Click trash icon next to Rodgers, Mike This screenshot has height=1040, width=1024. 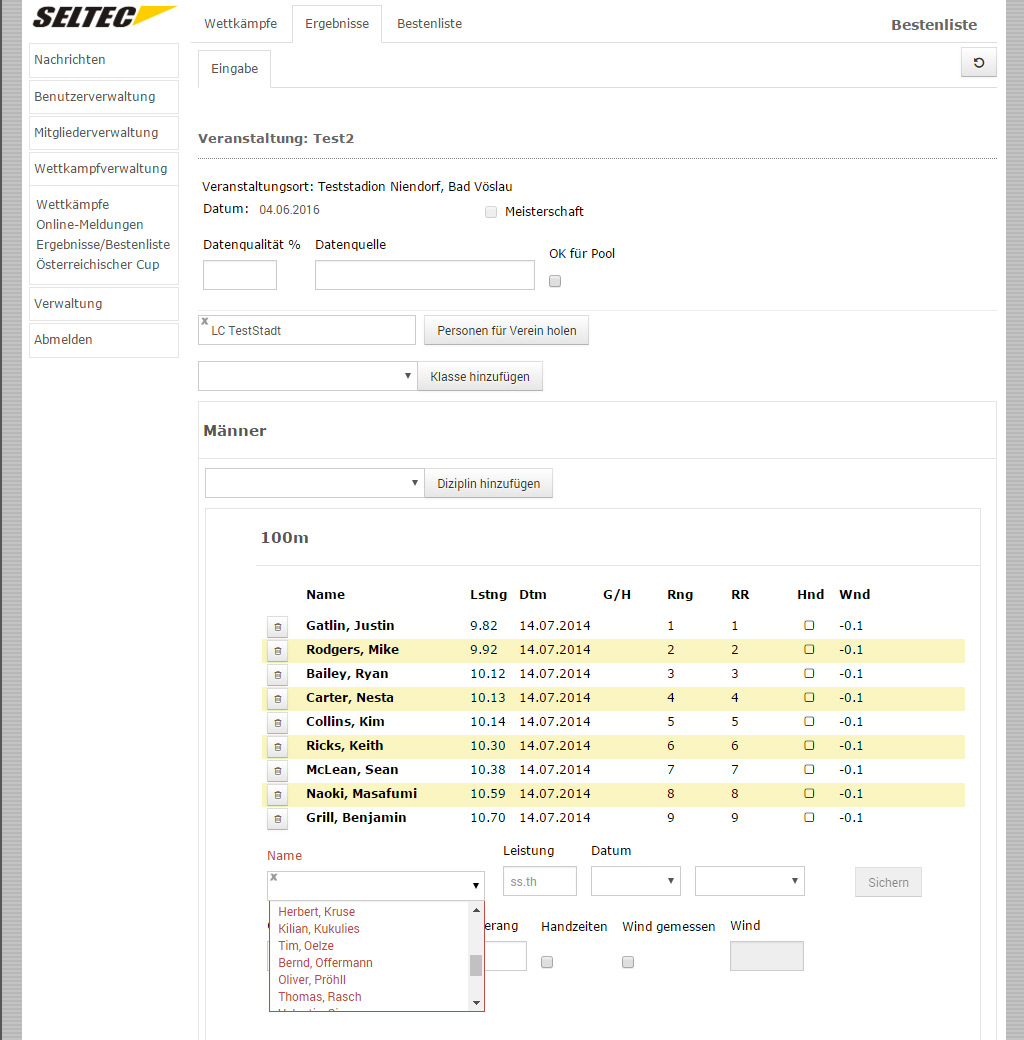(277, 651)
